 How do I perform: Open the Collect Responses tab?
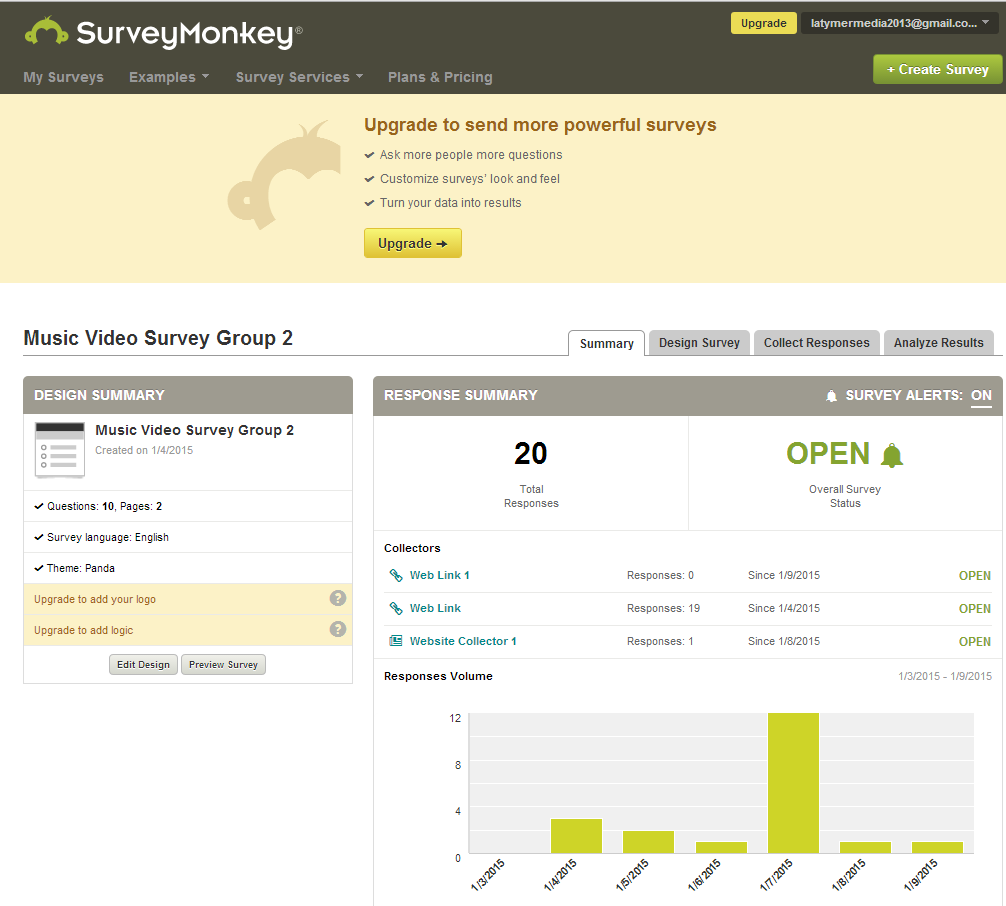click(816, 343)
